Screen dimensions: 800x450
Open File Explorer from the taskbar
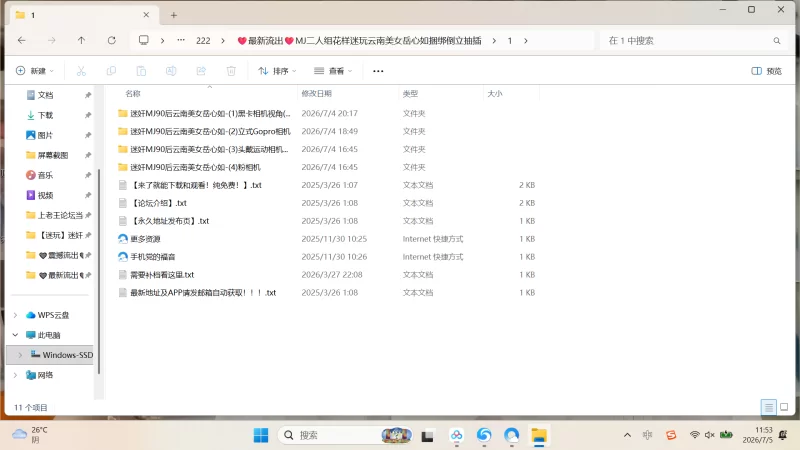tap(539, 435)
